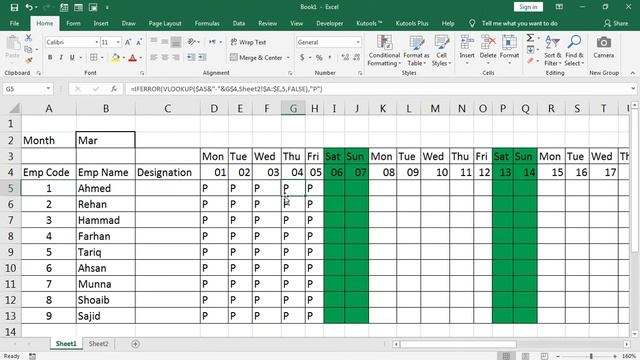The image size is (640, 360).
Task: Decrease indent in Alignment group
Action: pos(191,58)
